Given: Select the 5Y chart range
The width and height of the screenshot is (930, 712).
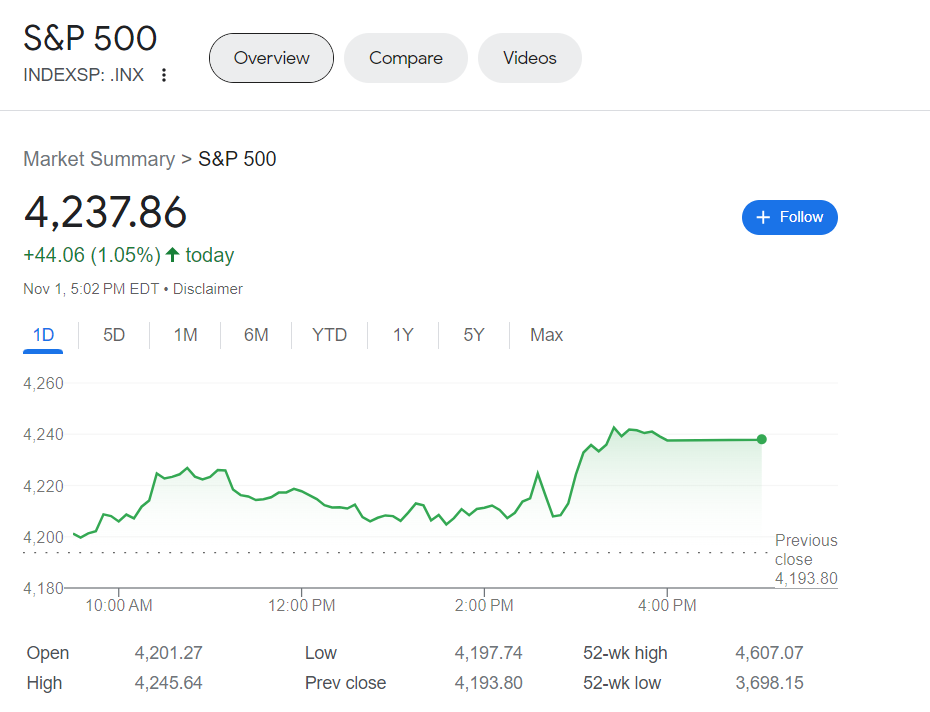Looking at the screenshot, I should tap(474, 335).
